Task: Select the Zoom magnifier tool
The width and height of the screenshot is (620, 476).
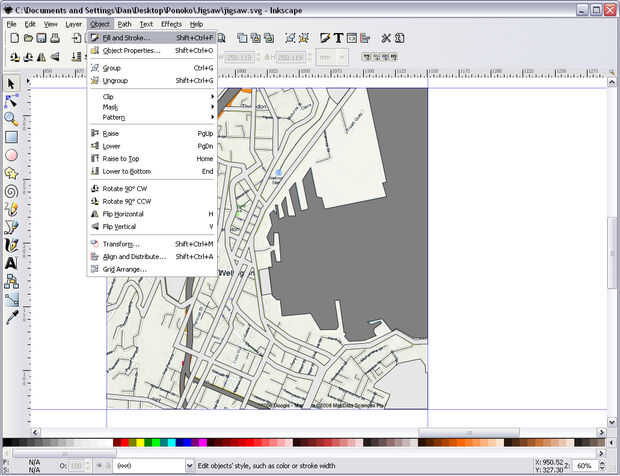Action: tap(11, 119)
